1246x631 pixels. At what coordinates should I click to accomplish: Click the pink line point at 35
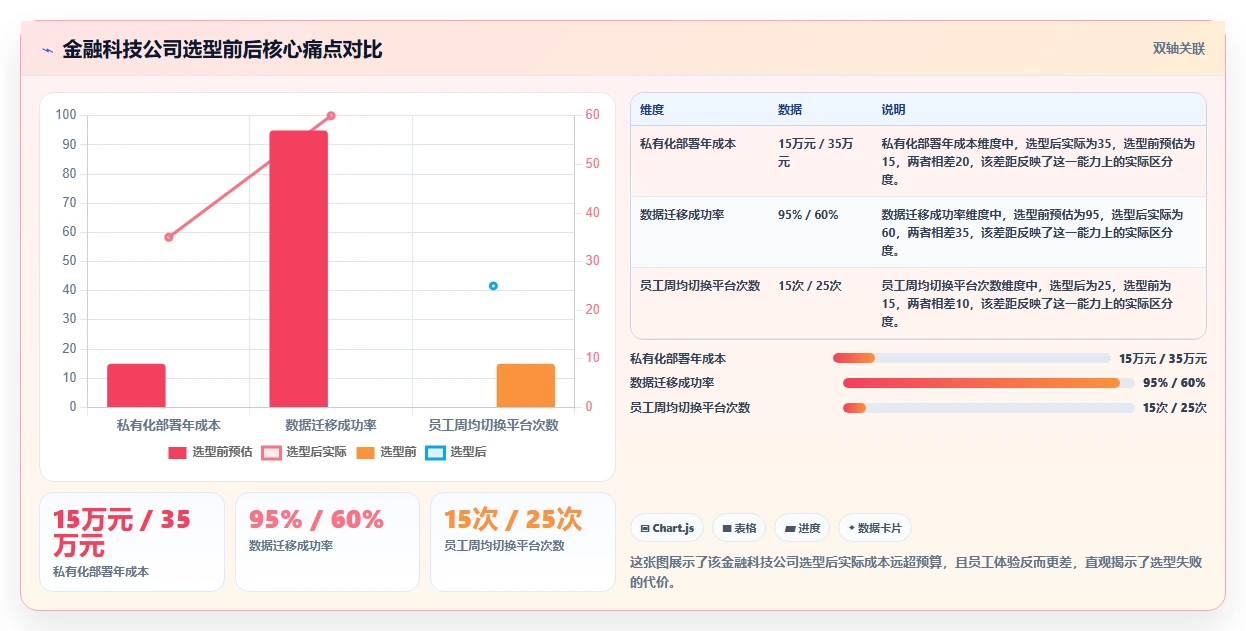pyautogui.click(x=168, y=237)
